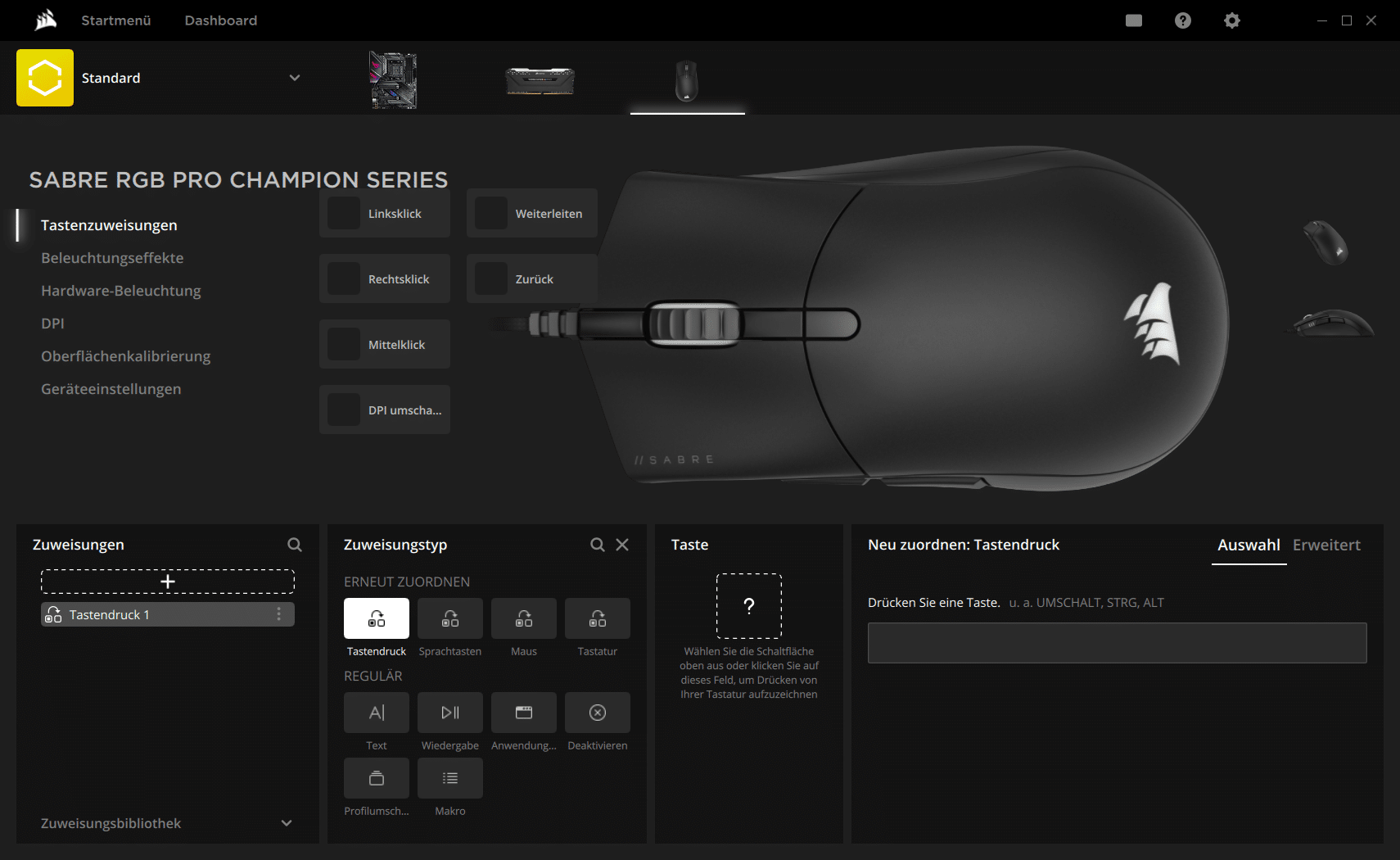Select the Maus remap icon

click(524, 618)
